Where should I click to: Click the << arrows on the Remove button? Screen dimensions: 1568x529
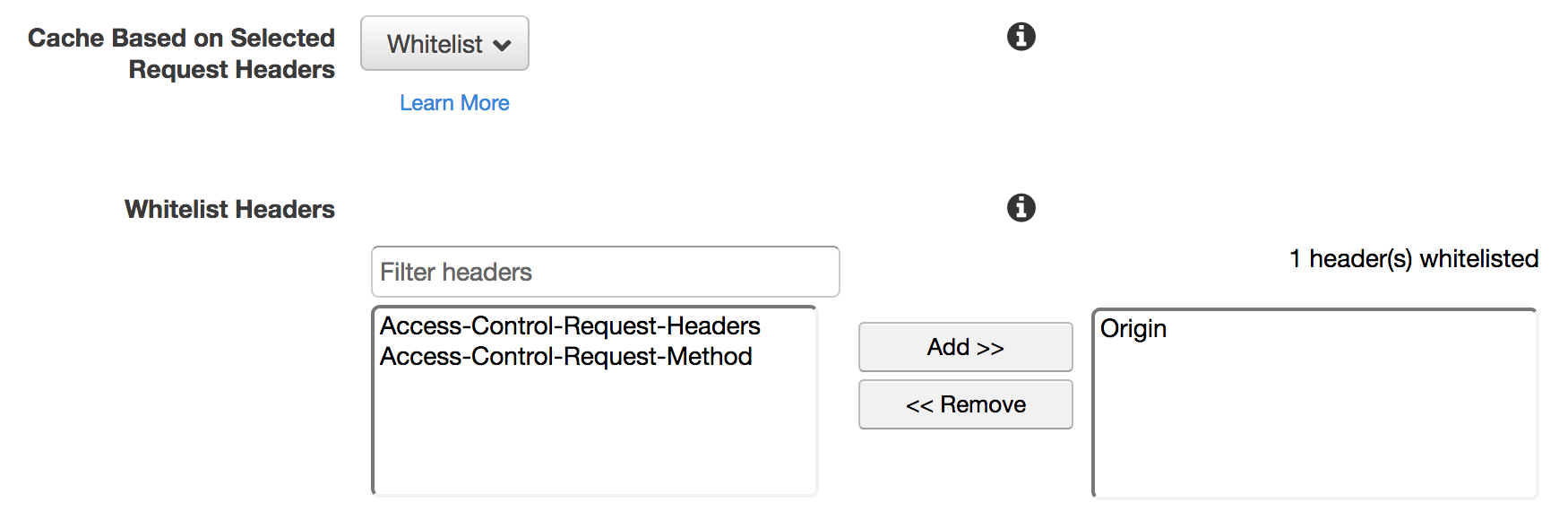coord(919,405)
